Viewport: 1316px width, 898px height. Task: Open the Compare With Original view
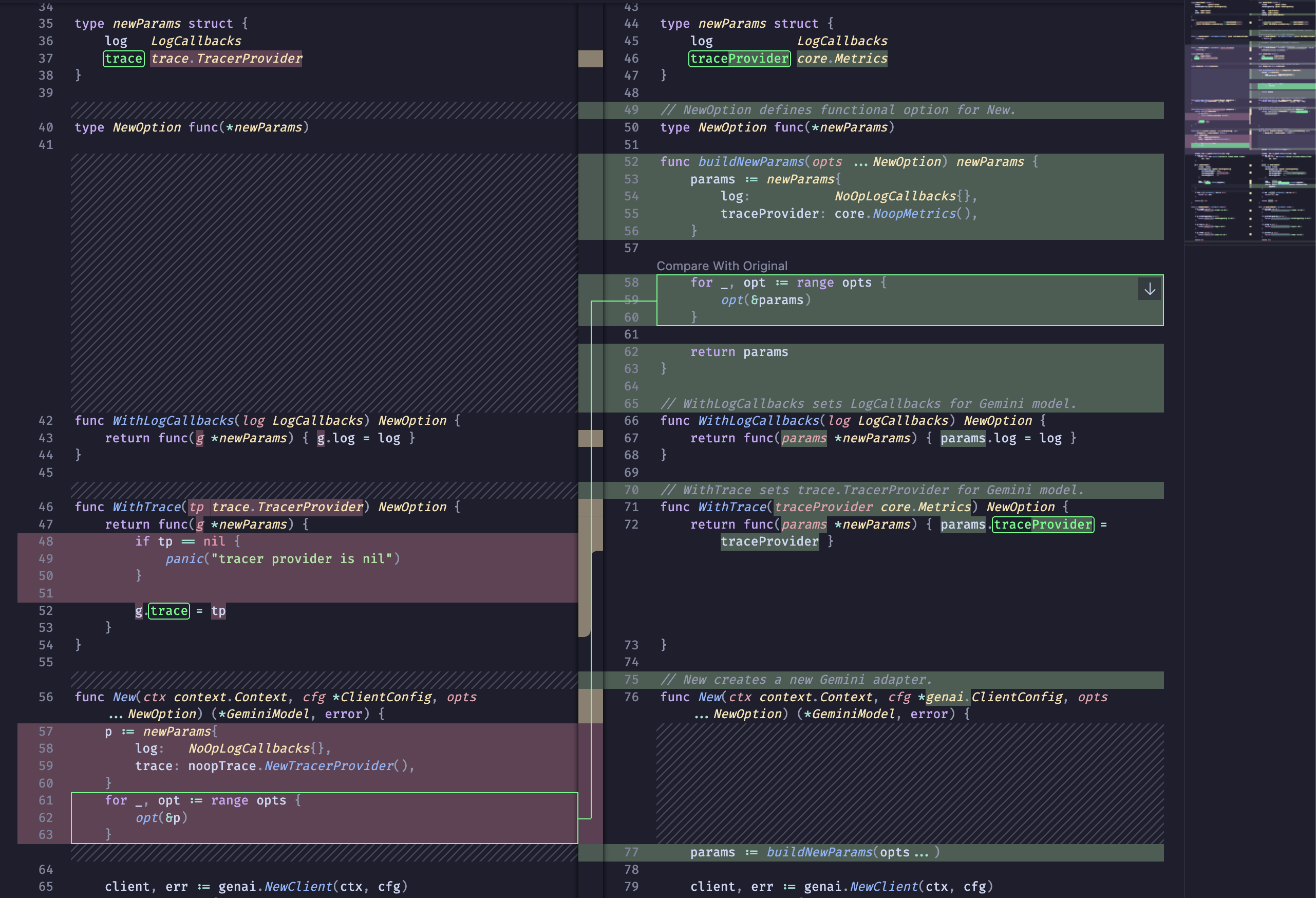[721, 265]
